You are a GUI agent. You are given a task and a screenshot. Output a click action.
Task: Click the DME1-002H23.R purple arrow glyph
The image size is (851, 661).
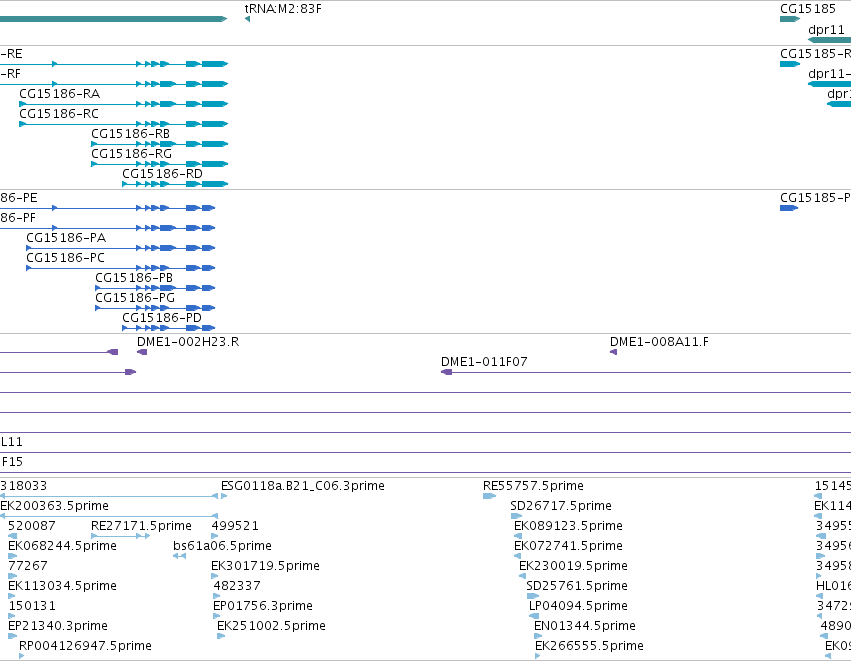142,352
